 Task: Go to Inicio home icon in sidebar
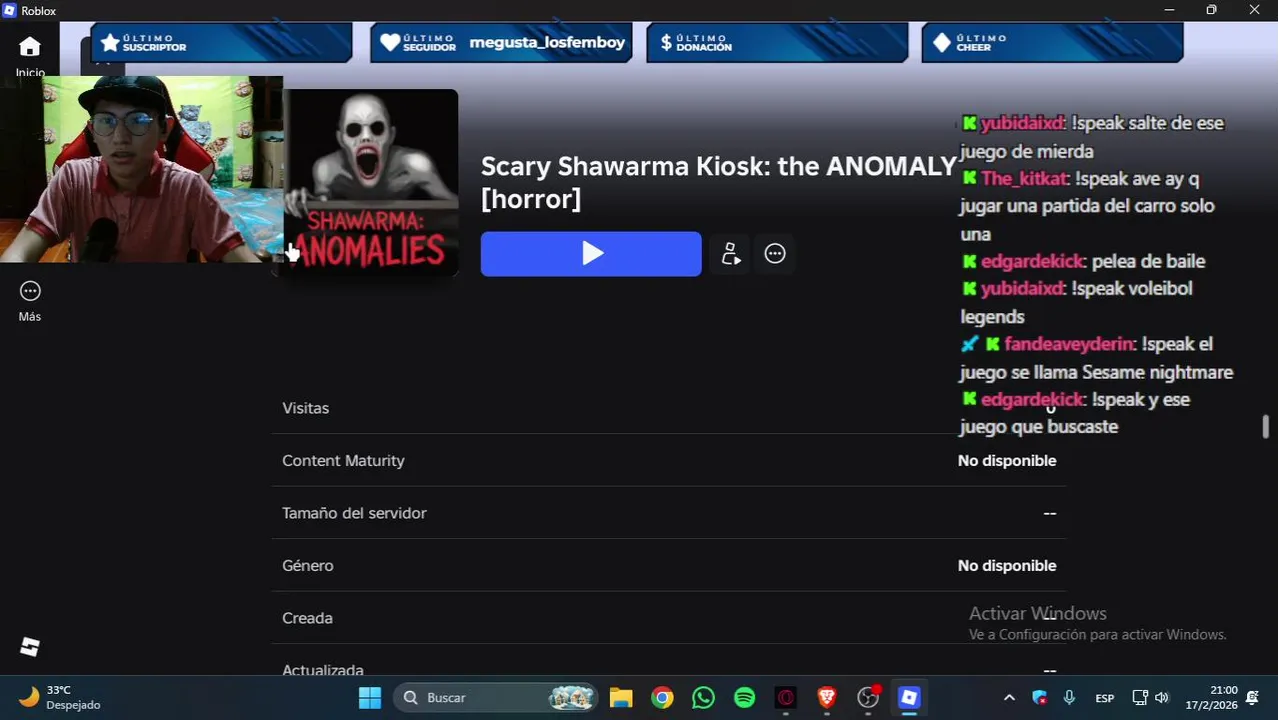30,47
